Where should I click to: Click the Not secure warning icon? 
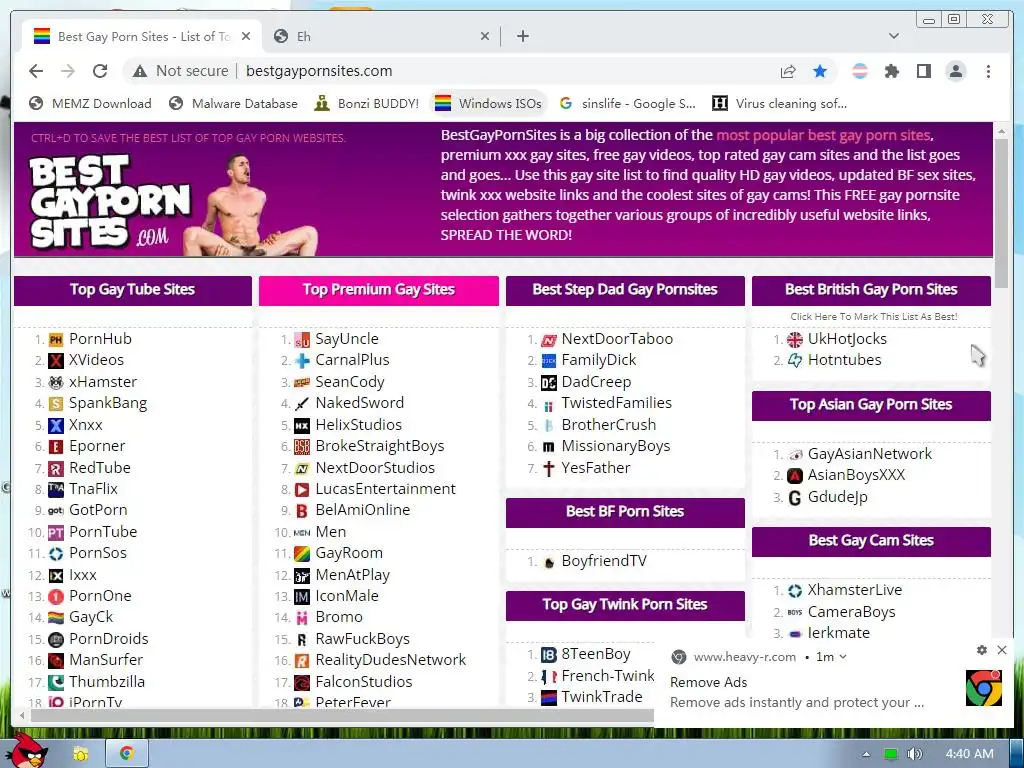[x=140, y=71]
